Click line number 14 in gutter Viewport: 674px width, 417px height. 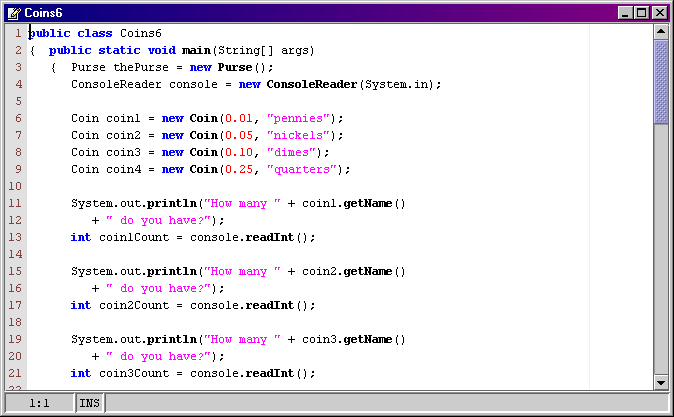[15, 254]
